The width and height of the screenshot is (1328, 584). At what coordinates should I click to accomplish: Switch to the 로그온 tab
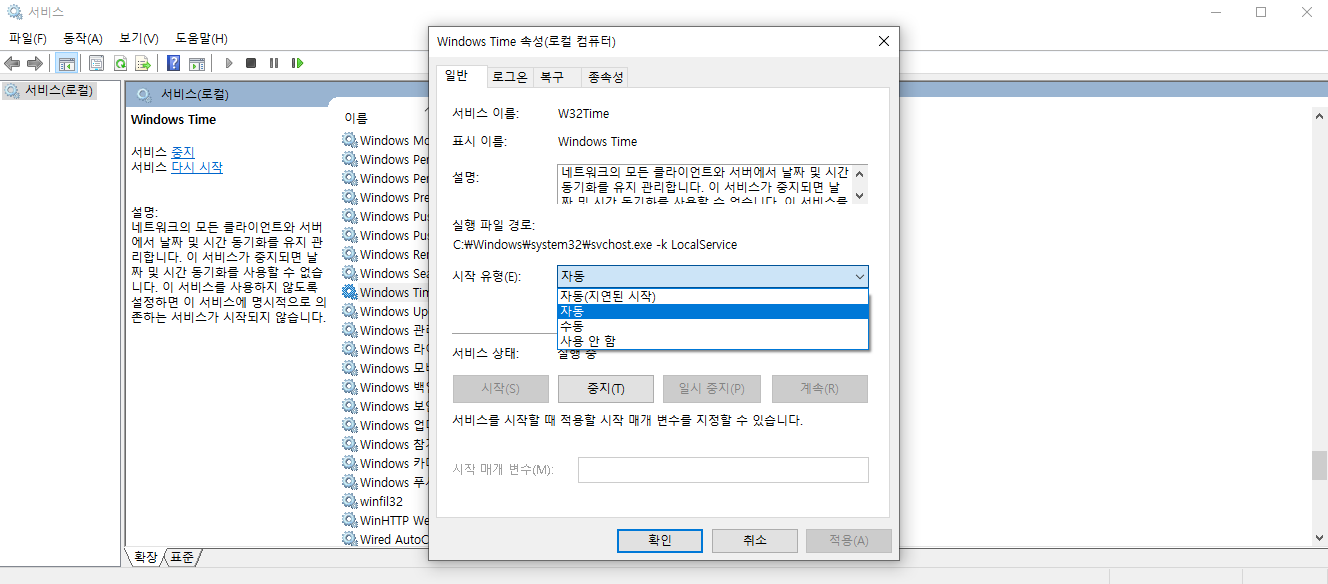click(509, 77)
